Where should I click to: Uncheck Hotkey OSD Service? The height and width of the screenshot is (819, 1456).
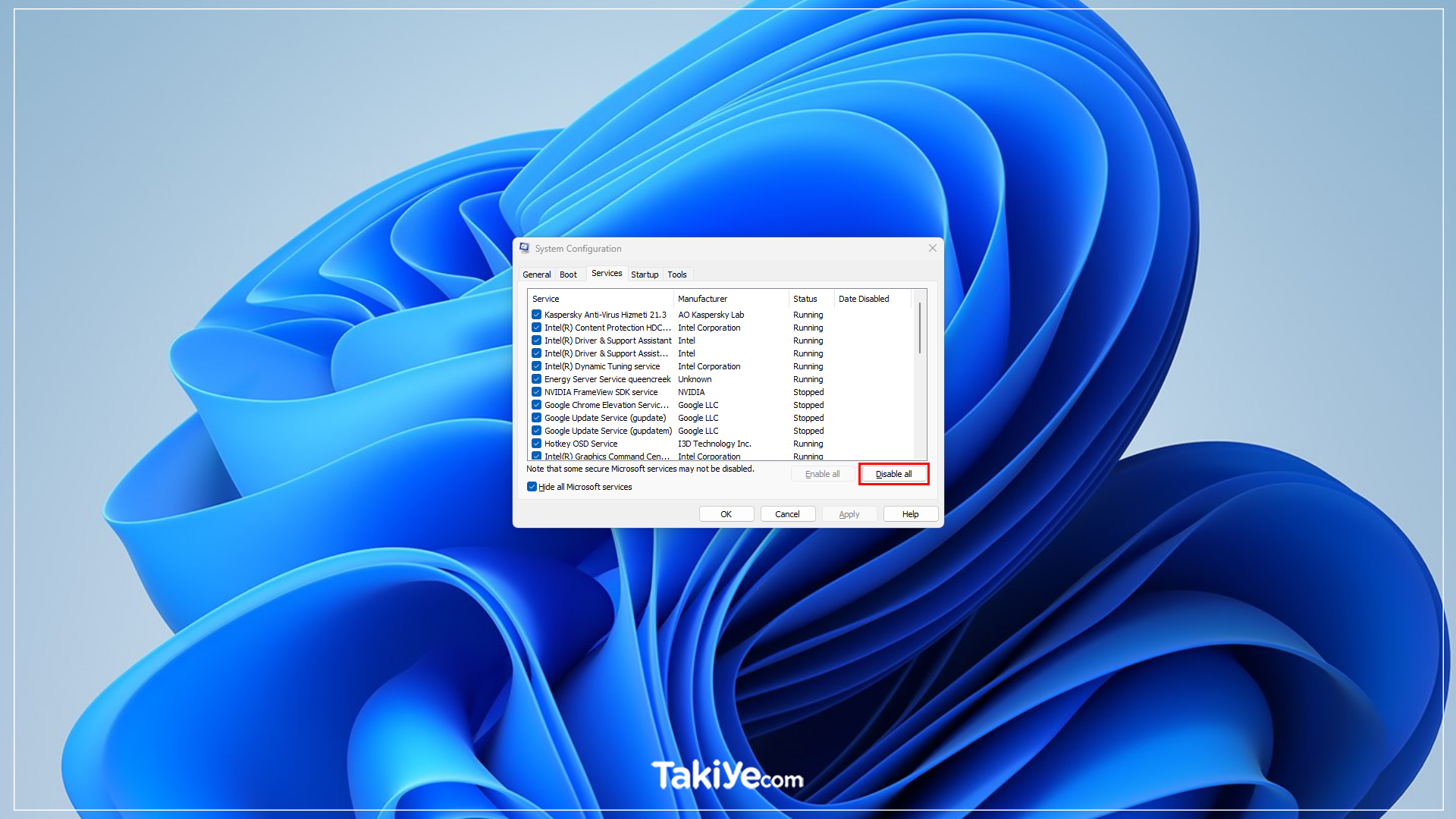click(x=536, y=444)
